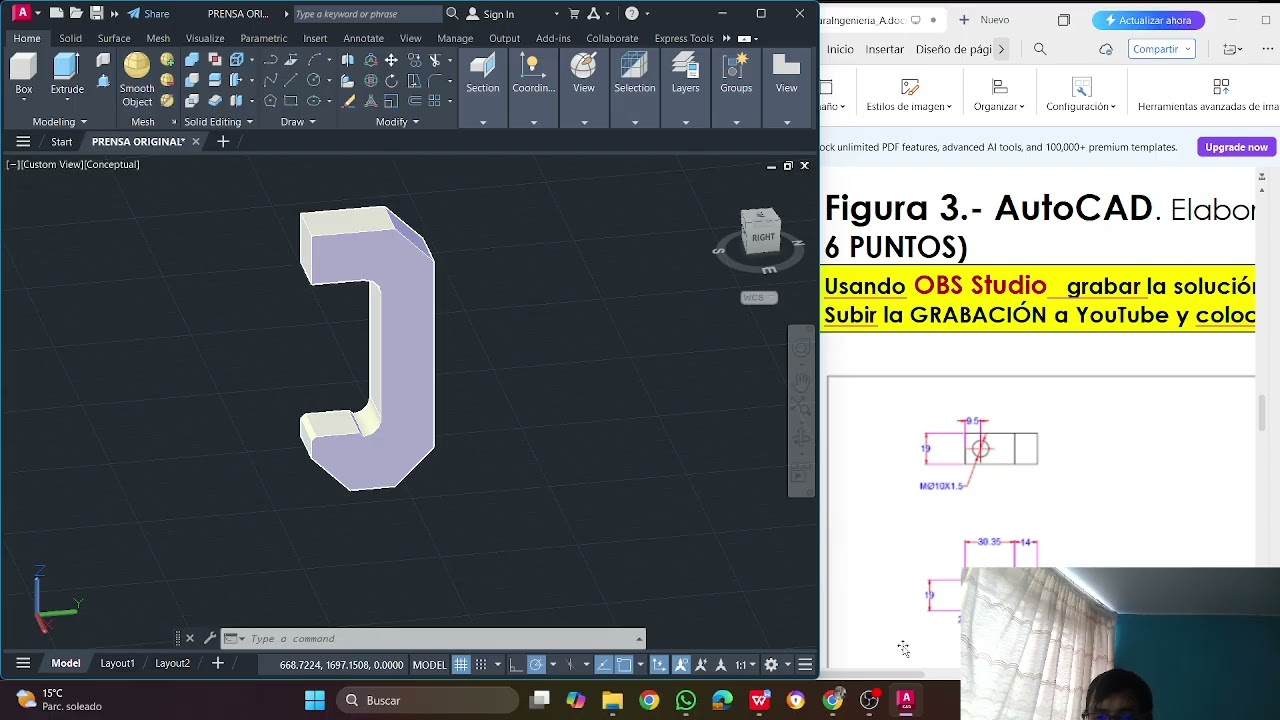Open the Compartir dropdown

1163,49
